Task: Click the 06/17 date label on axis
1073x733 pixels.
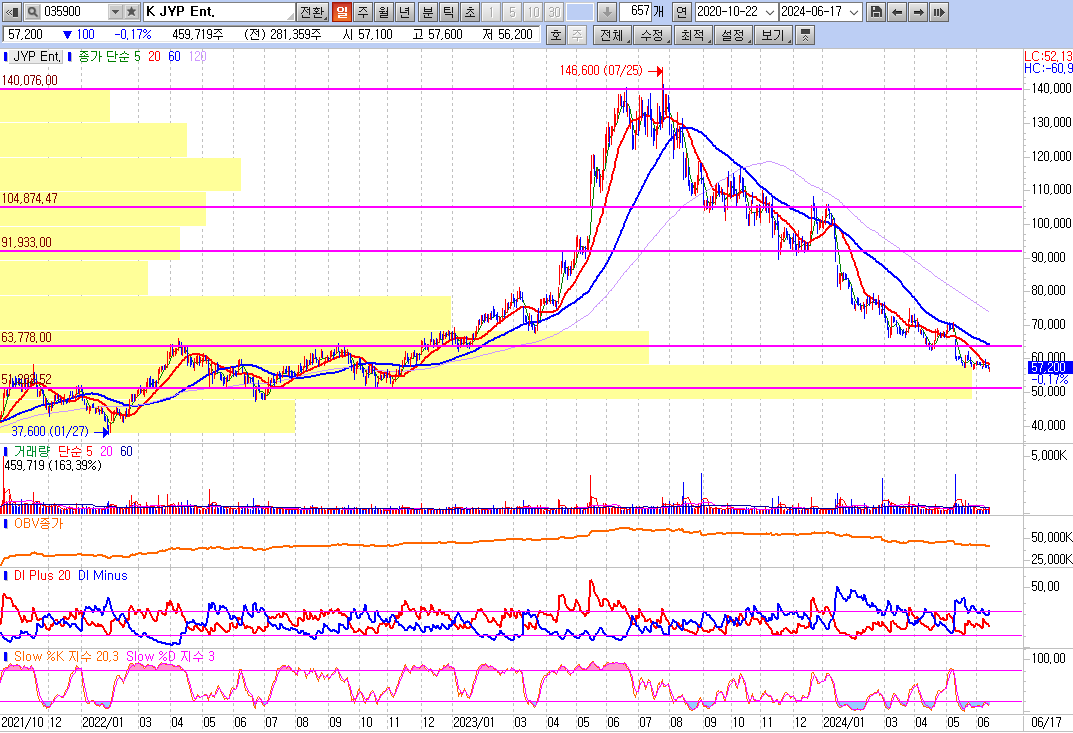Action: click(1046, 723)
